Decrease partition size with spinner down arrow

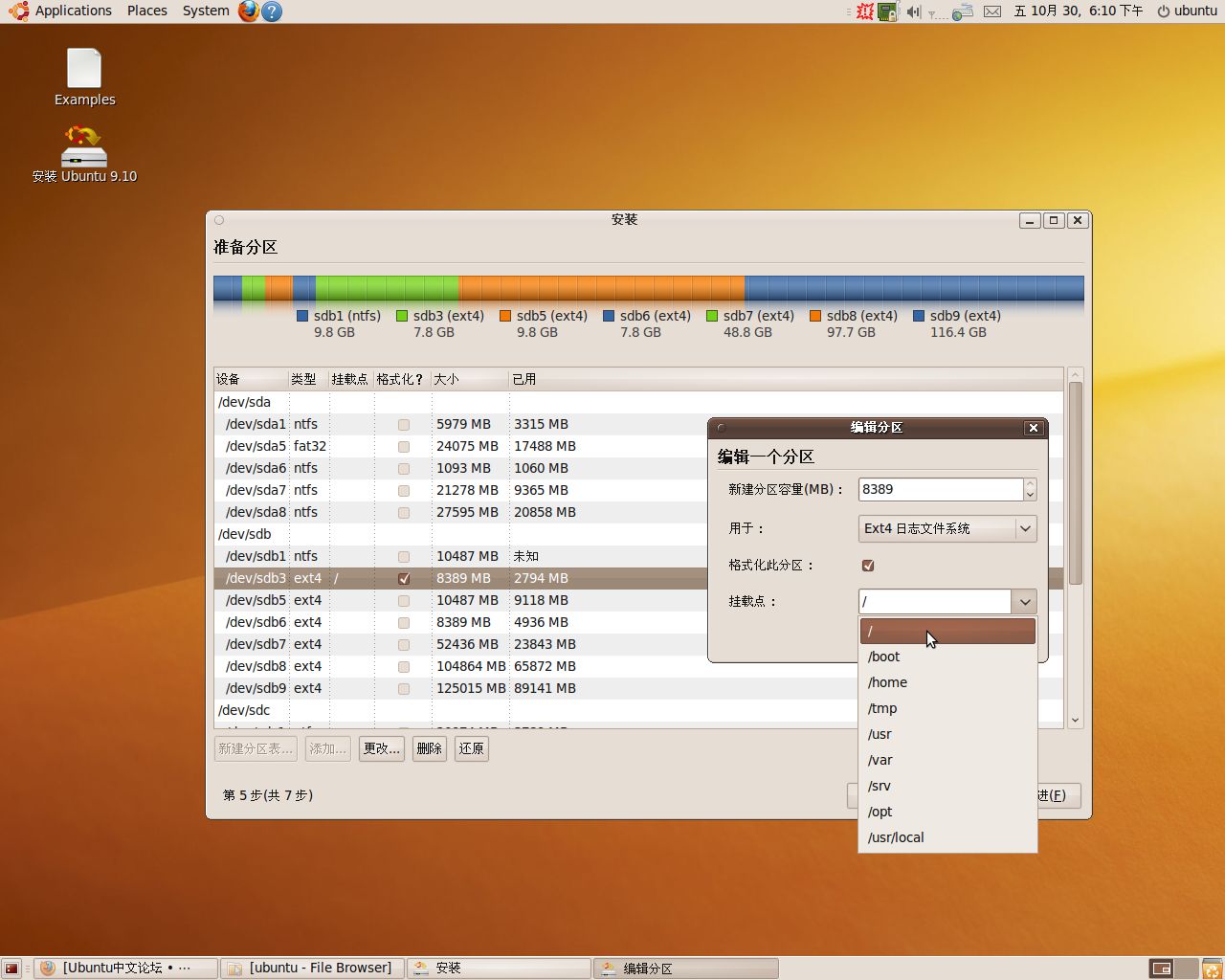1030,495
